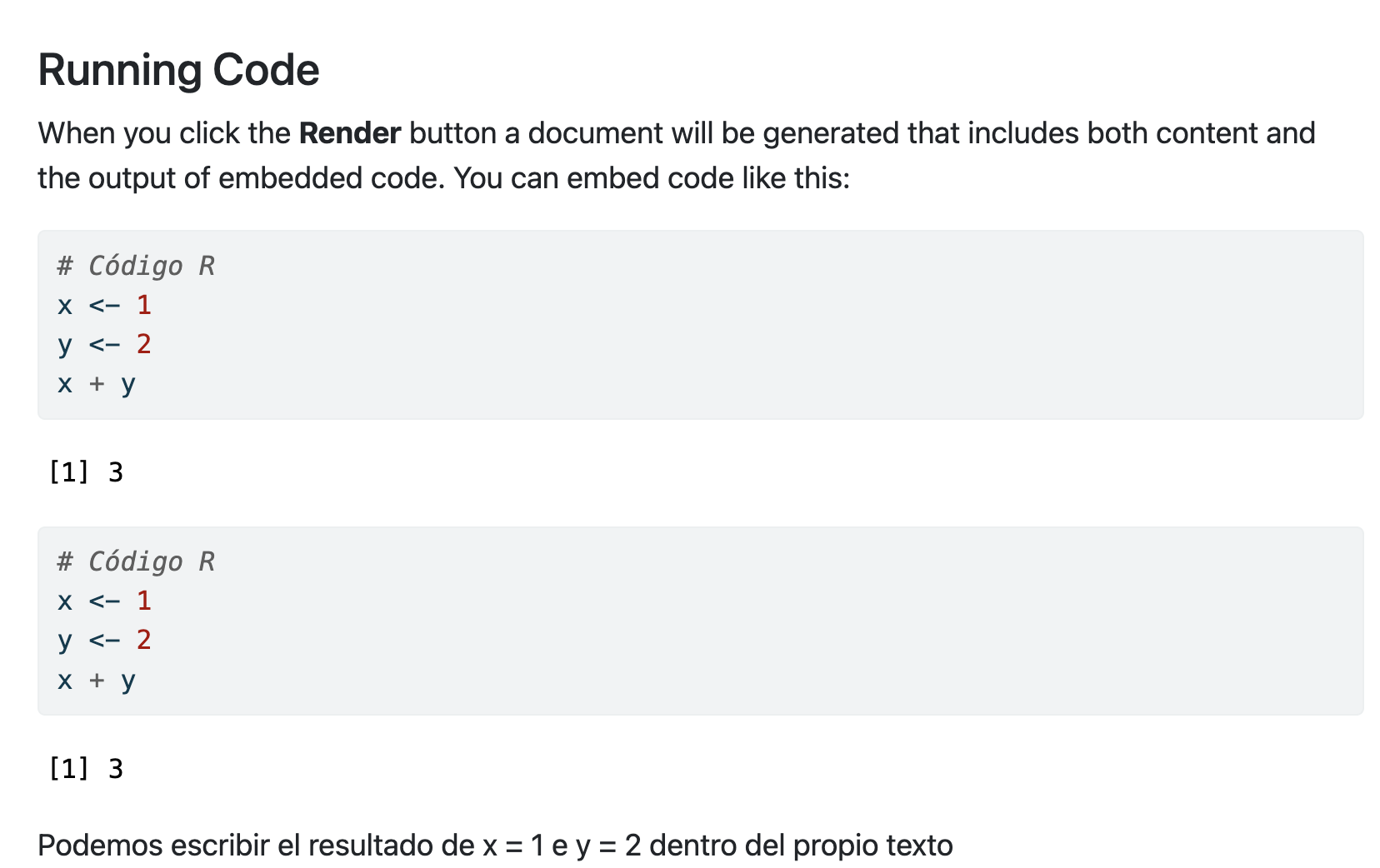This screenshot has width=1380, height=868.
Task: Click the second "[1] 3" output
Action: [x=86, y=768]
